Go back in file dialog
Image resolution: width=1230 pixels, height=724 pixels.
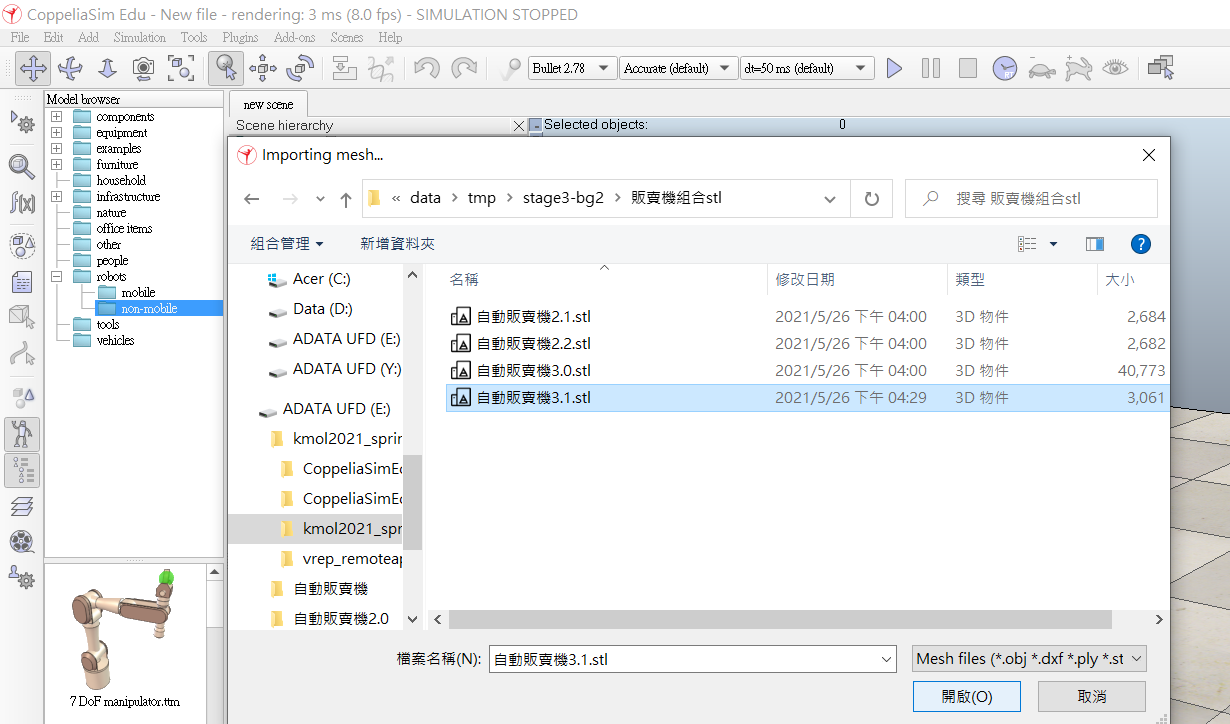252,199
